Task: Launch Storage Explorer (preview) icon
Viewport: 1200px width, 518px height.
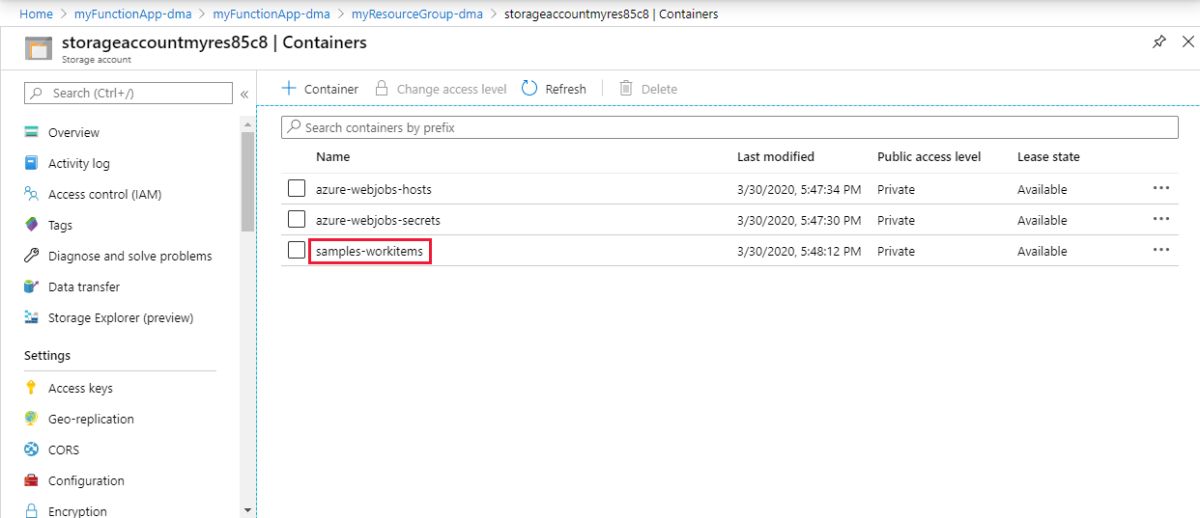Action: [x=31, y=318]
